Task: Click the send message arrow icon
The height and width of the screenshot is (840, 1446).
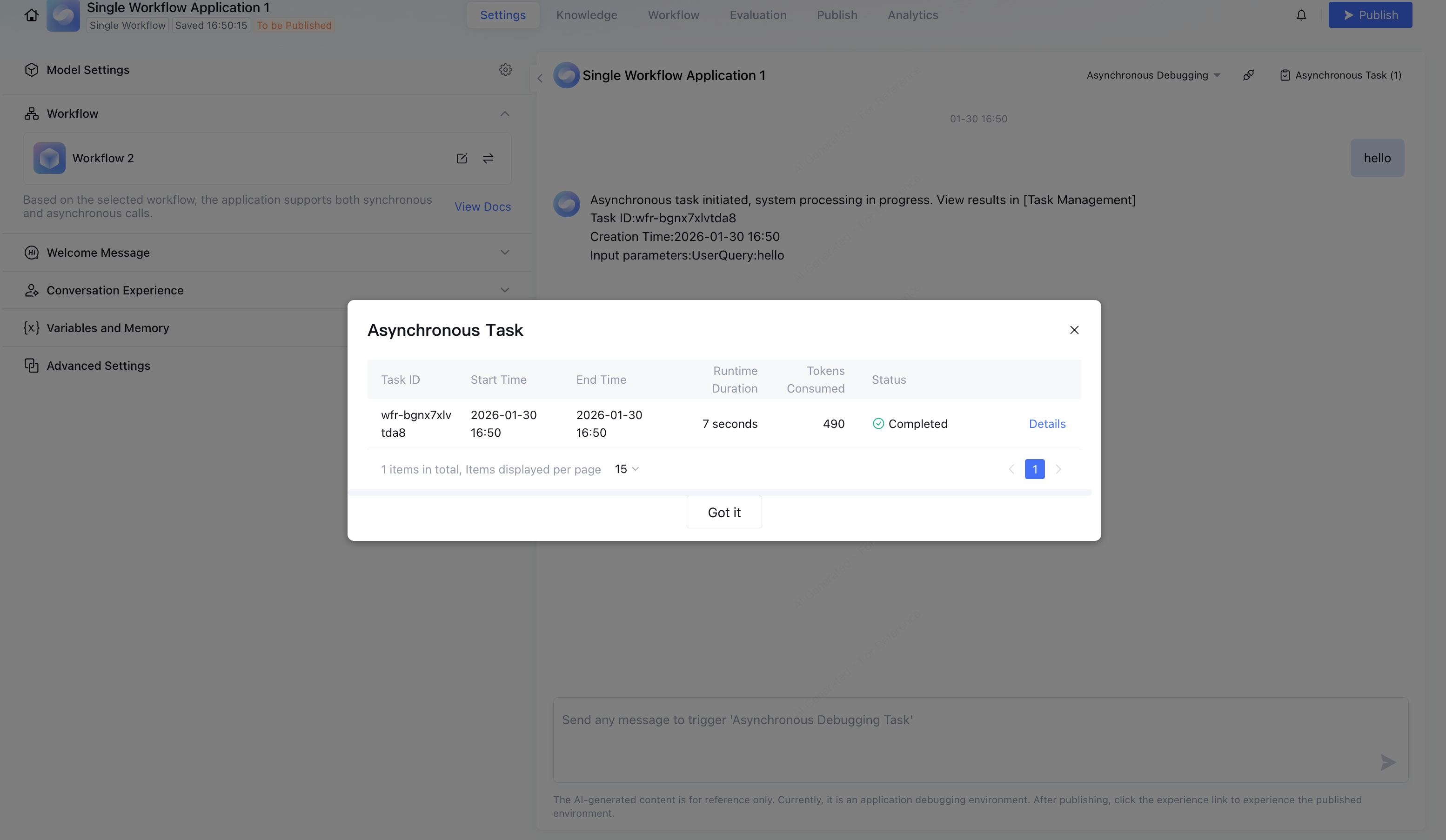Action: tap(1387, 762)
